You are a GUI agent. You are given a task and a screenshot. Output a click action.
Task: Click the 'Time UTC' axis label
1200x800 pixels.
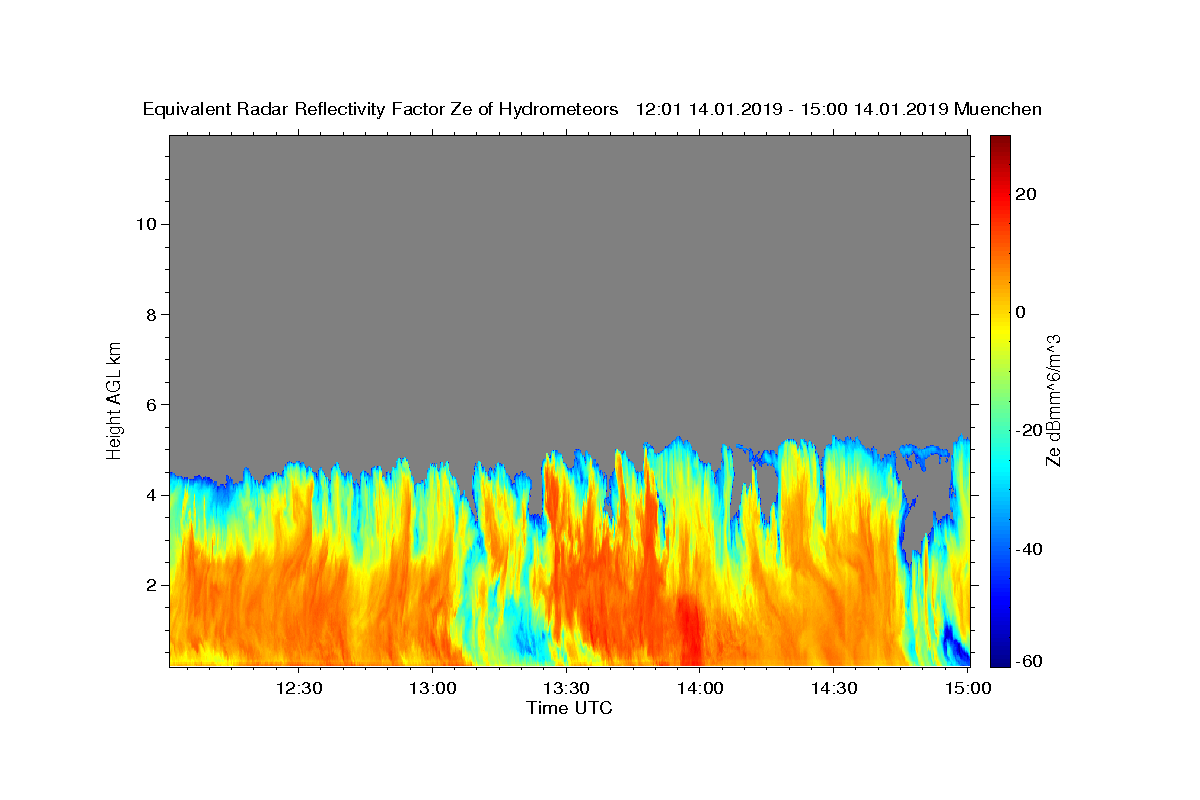tap(569, 708)
